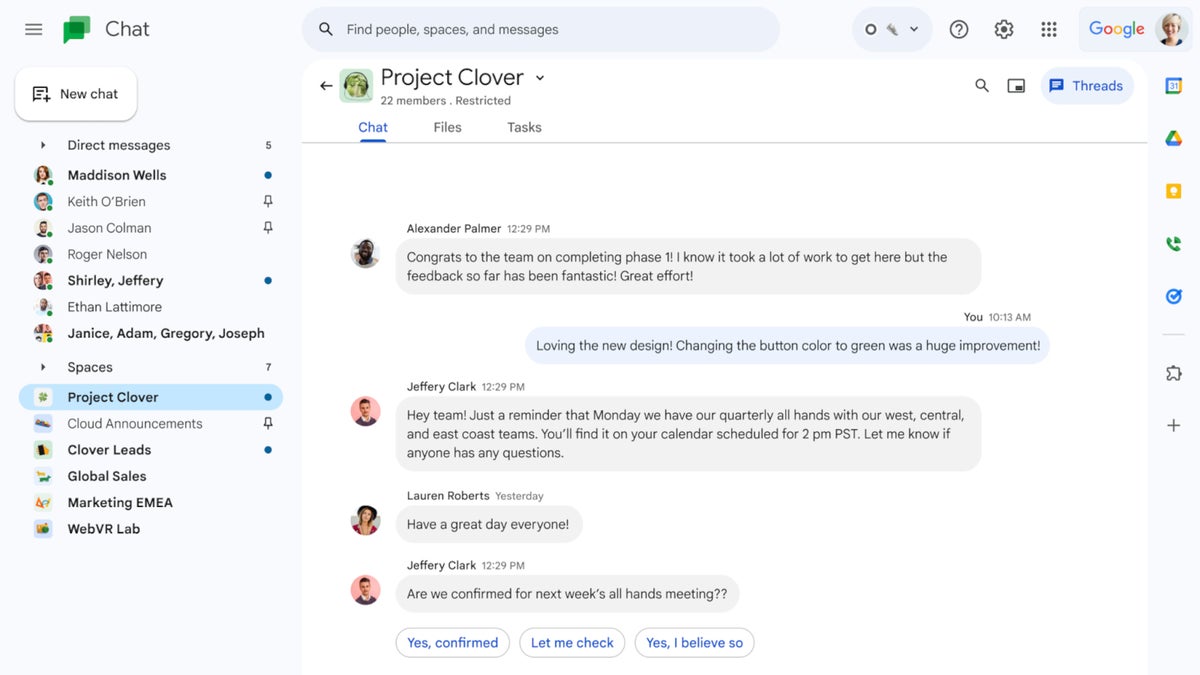Click Lauren Roberts' avatar
The height and width of the screenshot is (675, 1200).
pyautogui.click(x=366, y=520)
